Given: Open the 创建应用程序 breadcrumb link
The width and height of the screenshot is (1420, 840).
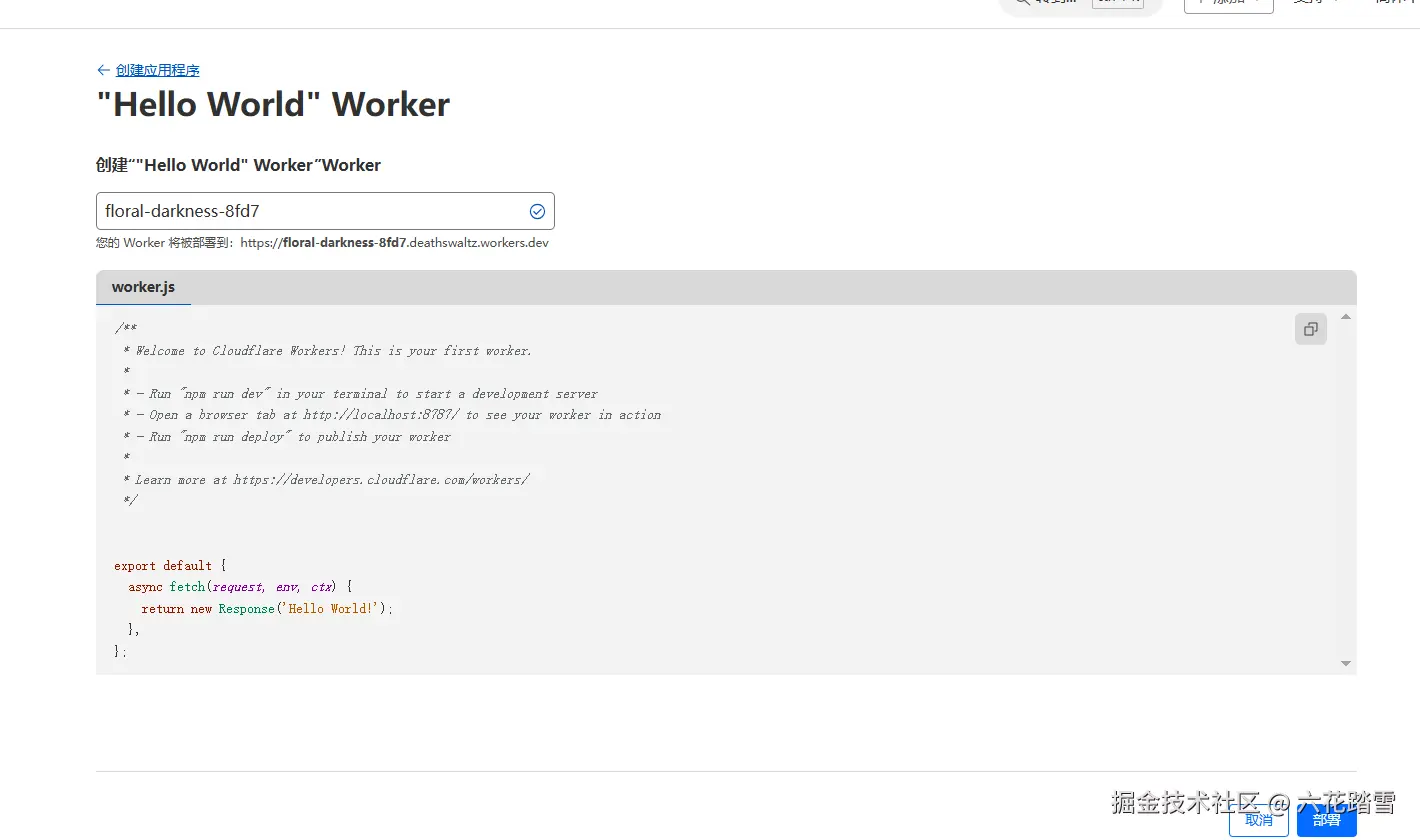Looking at the screenshot, I should click(x=157, y=70).
